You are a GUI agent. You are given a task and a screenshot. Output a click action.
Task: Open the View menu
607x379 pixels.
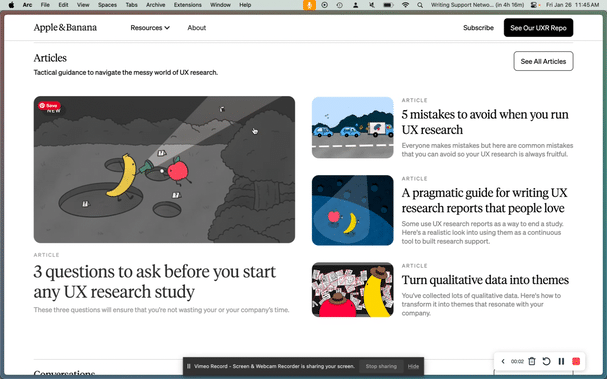point(83,5)
